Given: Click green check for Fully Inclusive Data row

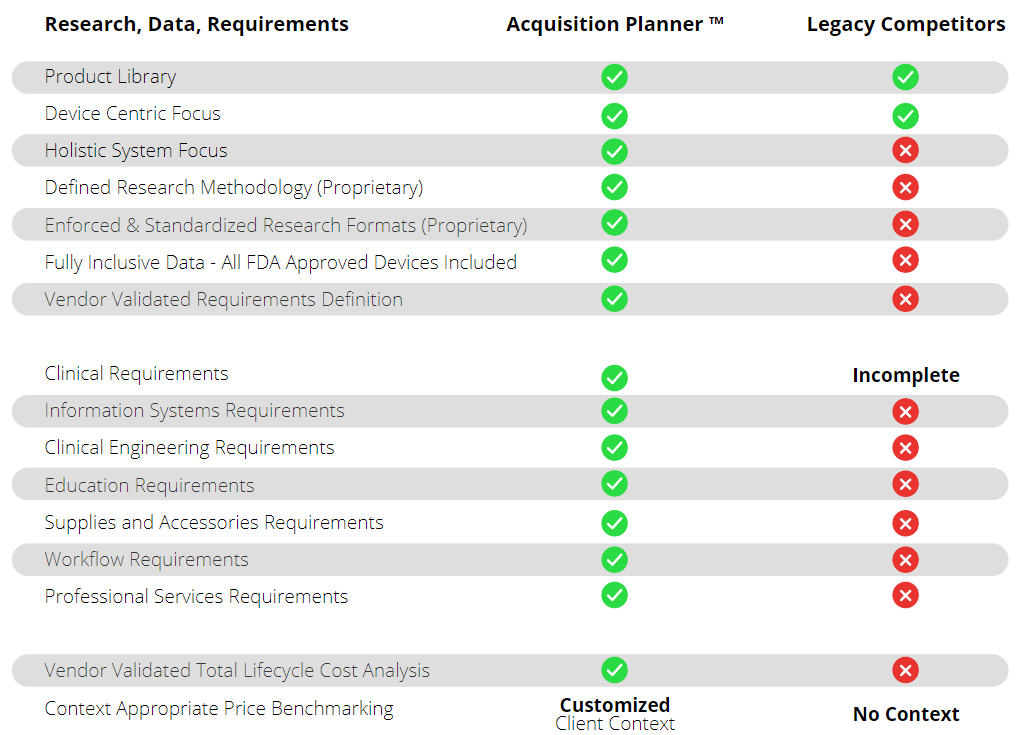Looking at the screenshot, I should coord(614,260).
